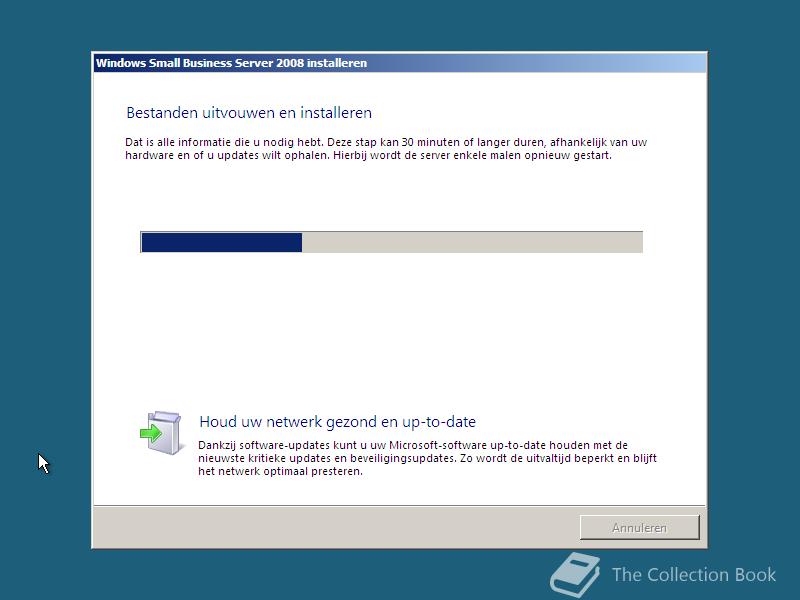Select the heading 'Bestanden uitvouwen en installeren'
Image resolution: width=800 pixels, height=600 pixels.
[x=249, y=113]
